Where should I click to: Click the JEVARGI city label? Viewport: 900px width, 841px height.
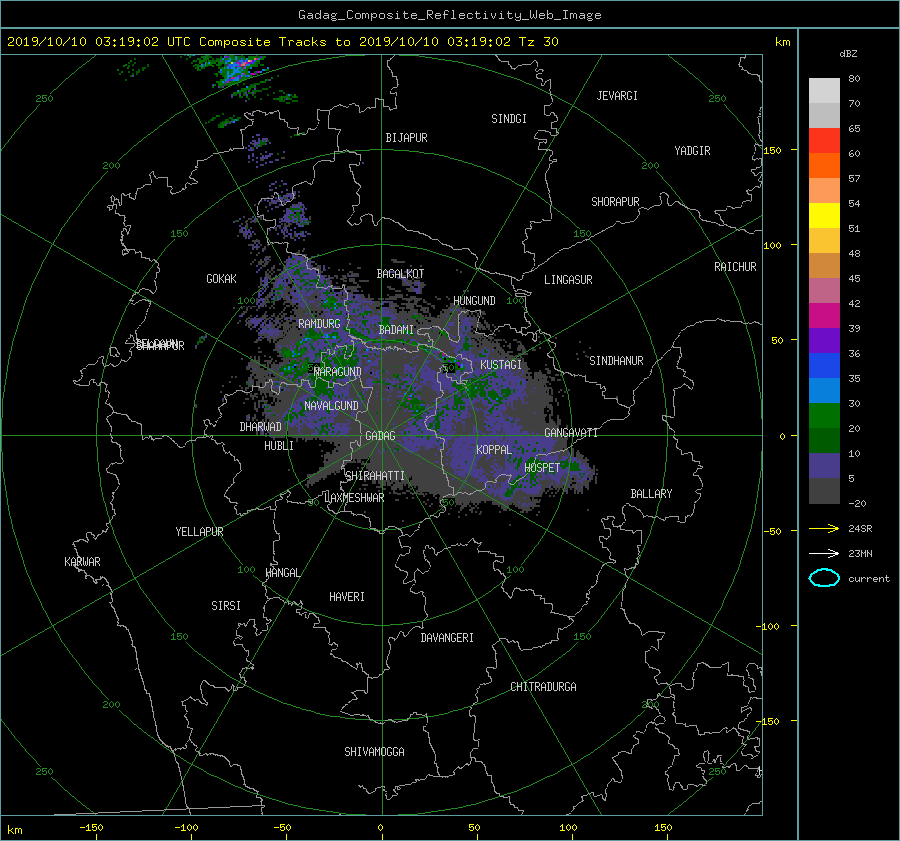[x=617, y=96]
